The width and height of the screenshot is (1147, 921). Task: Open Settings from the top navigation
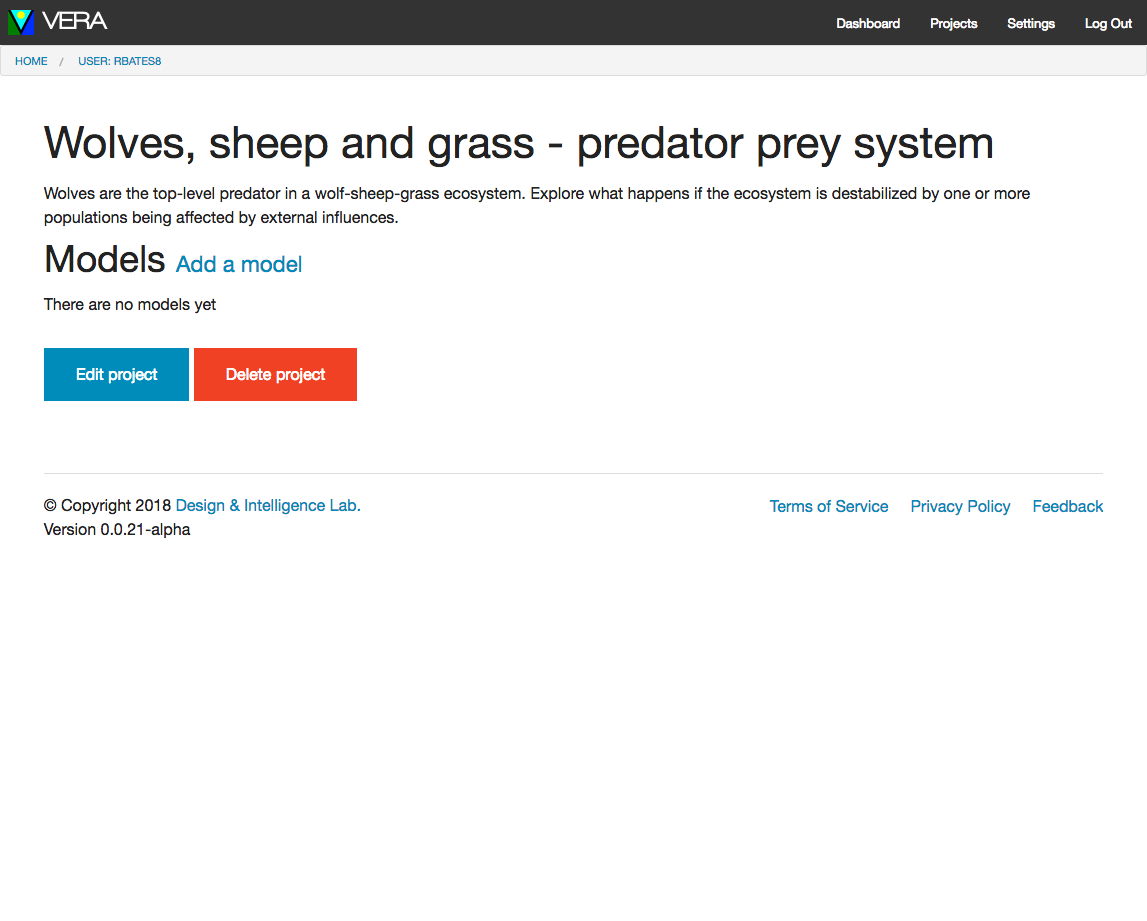click(x=1030, y=23)
